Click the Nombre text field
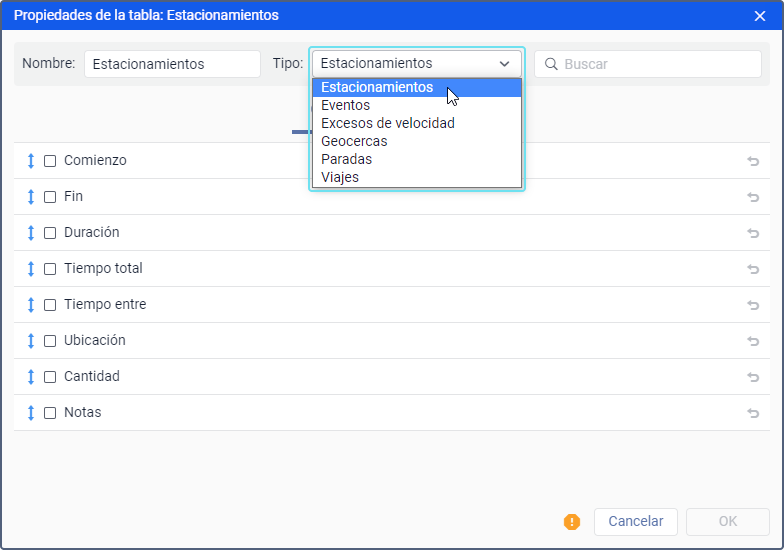The image size is (784, 550). coord(172,64)
